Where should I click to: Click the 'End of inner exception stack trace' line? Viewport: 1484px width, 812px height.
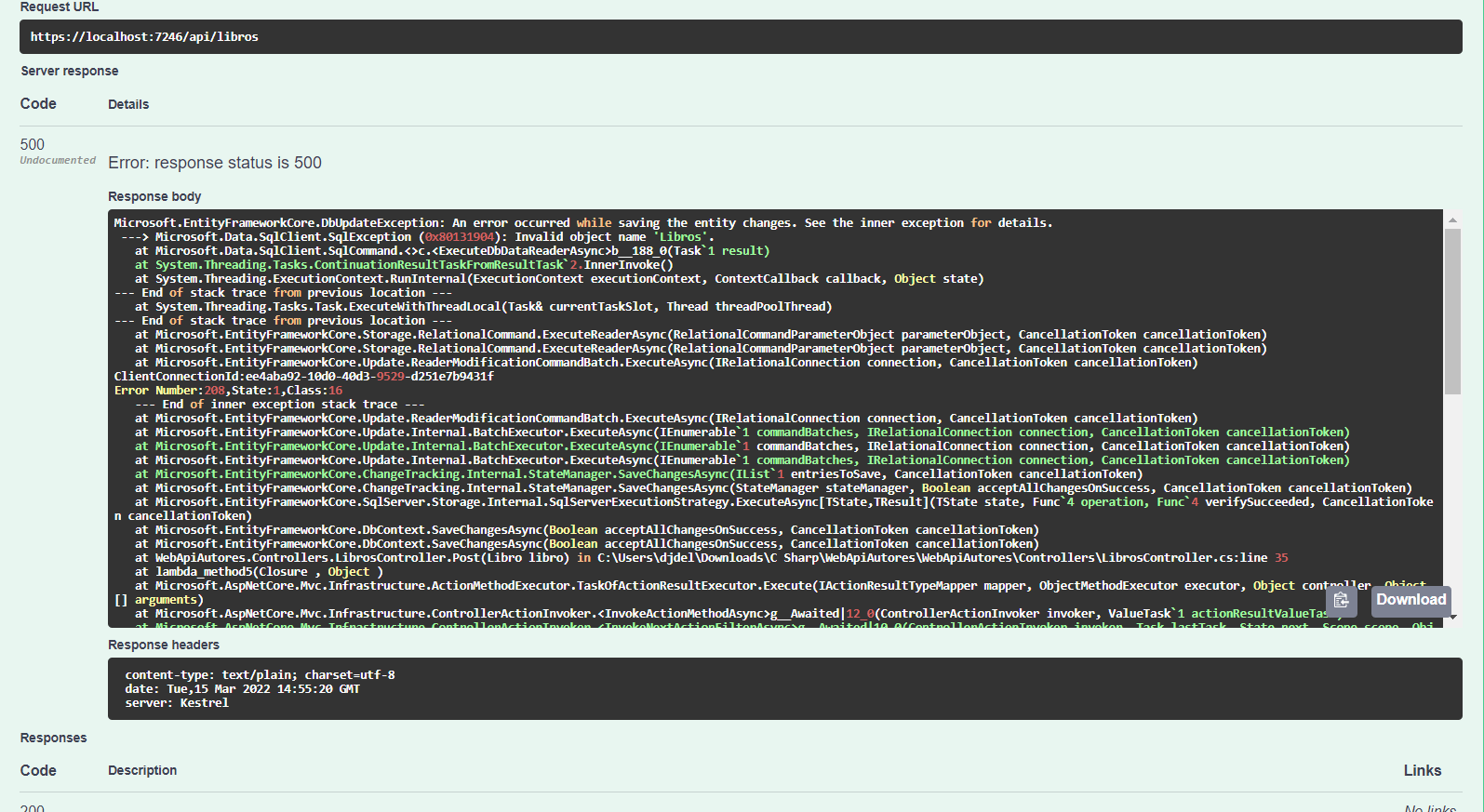[x=280, y=405]
